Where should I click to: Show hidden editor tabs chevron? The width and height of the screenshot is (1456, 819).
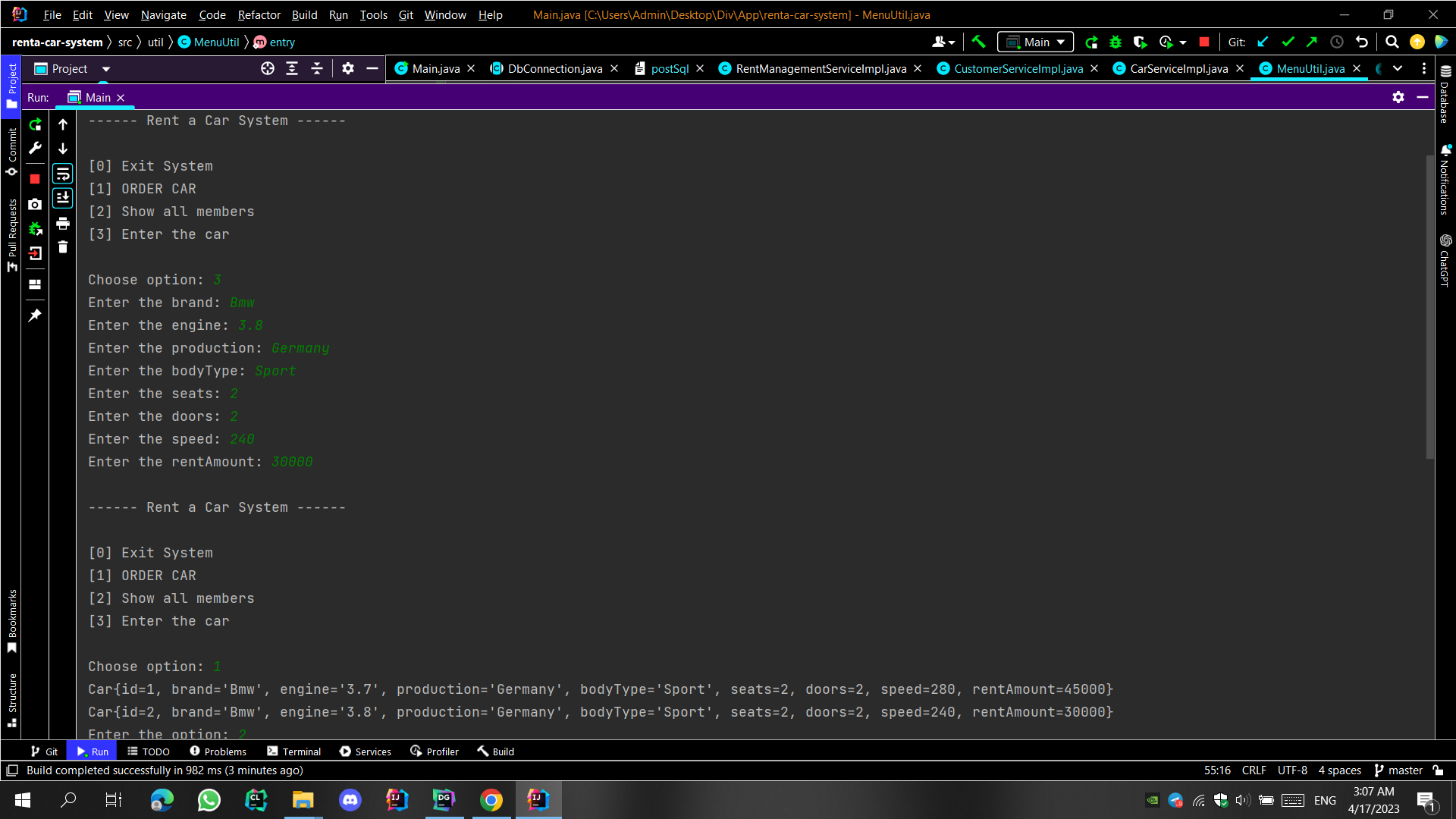(1398, 69)
